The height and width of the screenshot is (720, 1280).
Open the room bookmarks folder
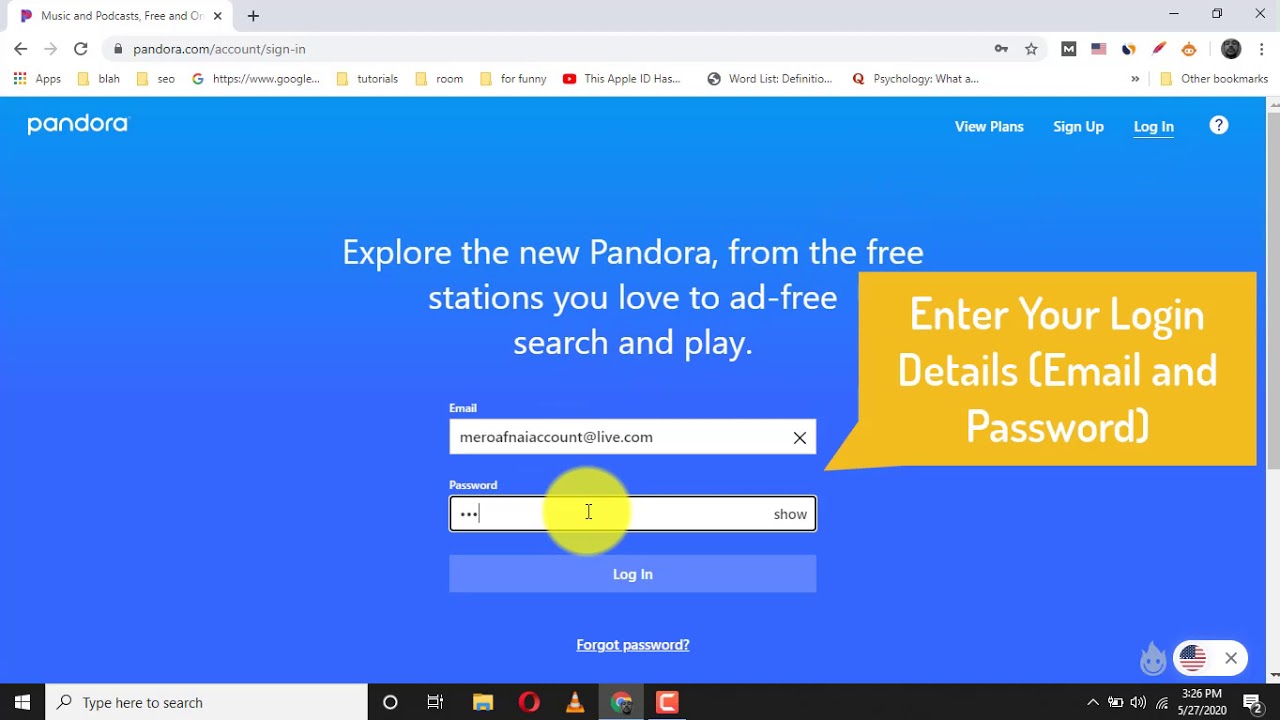[x=439, y=79]
